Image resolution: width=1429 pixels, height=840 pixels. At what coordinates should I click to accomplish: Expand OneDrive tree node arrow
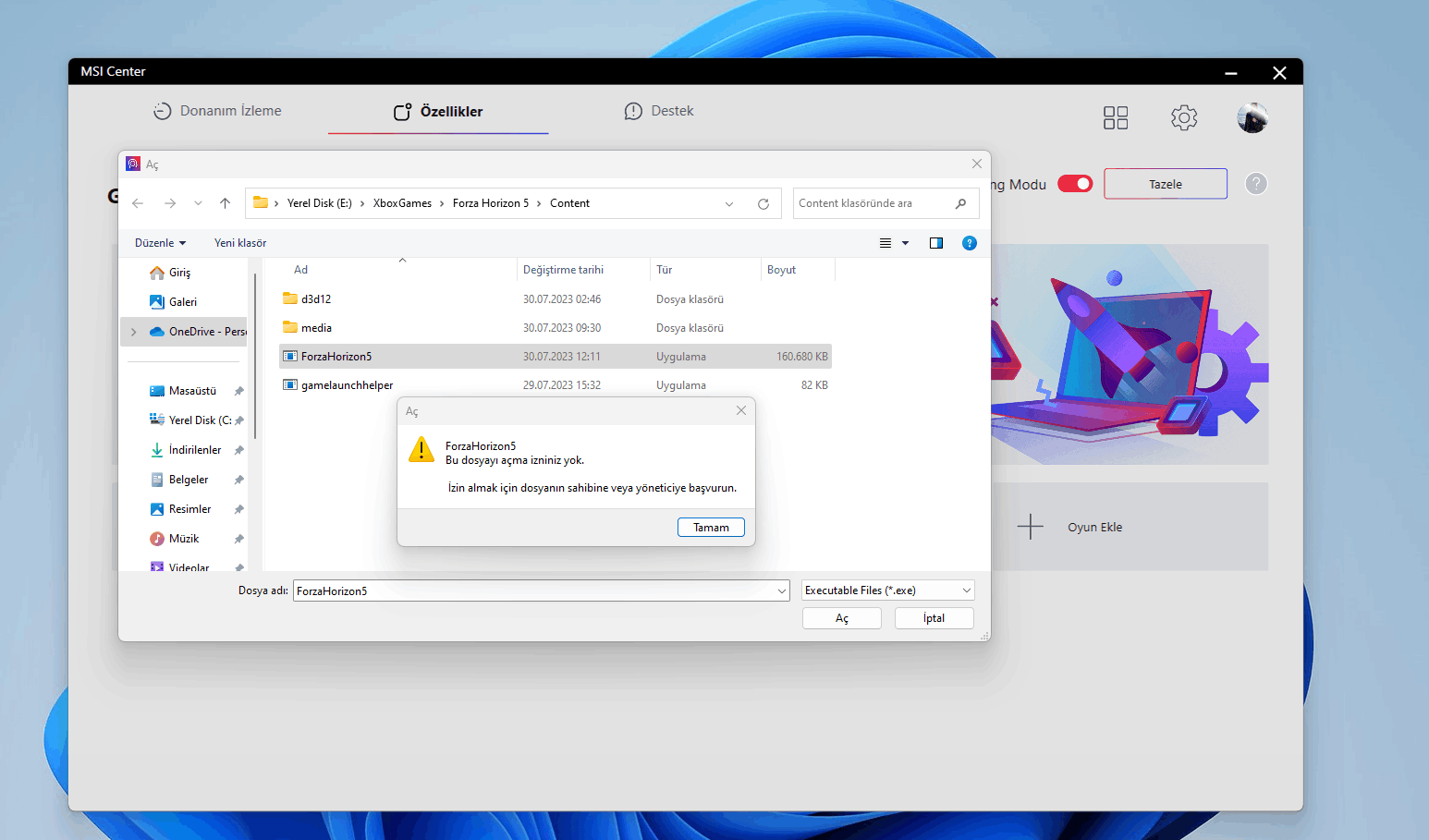pyautogui.click(x=134, y=332)
